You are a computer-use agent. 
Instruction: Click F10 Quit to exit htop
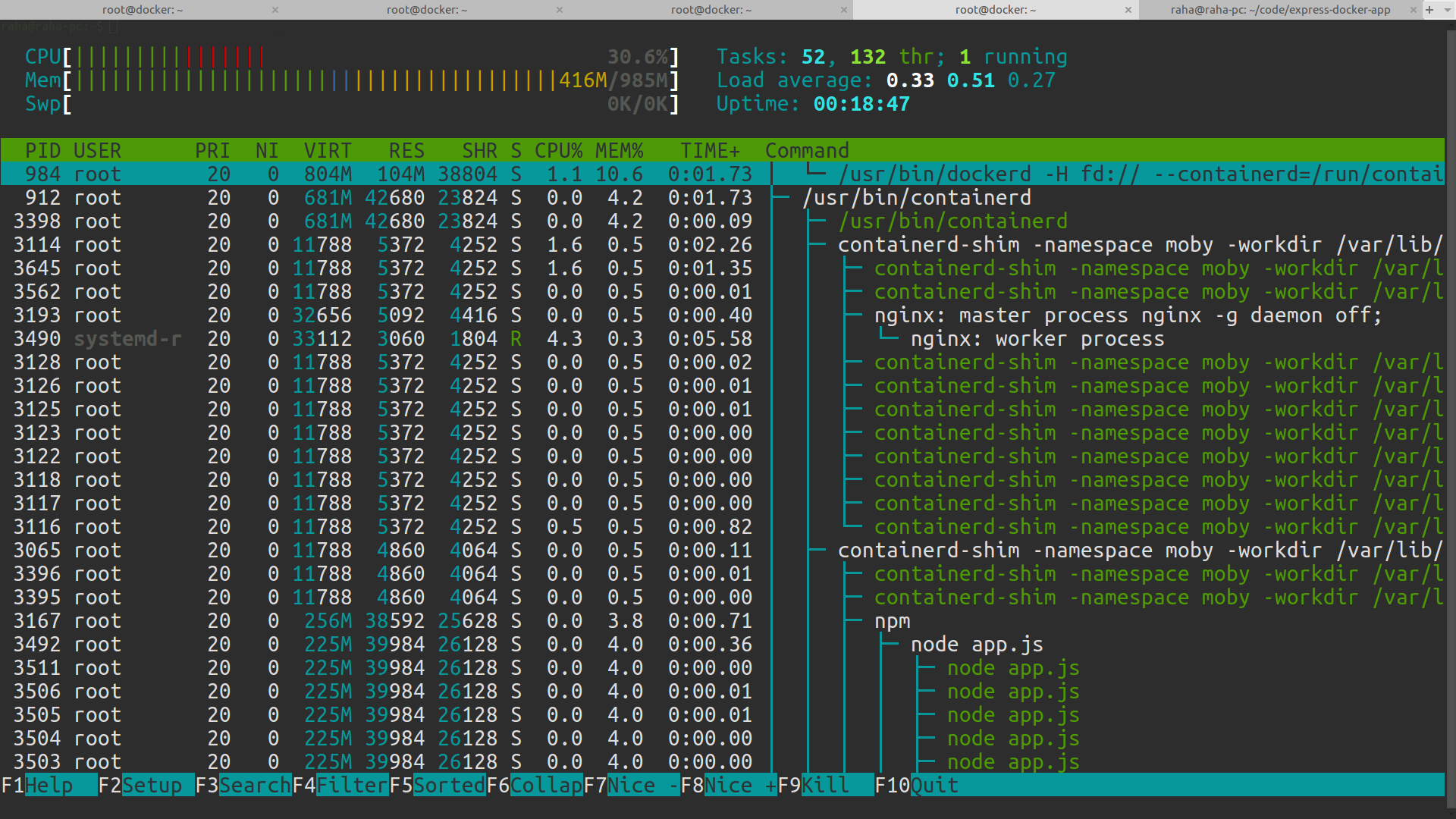(917, 785)
